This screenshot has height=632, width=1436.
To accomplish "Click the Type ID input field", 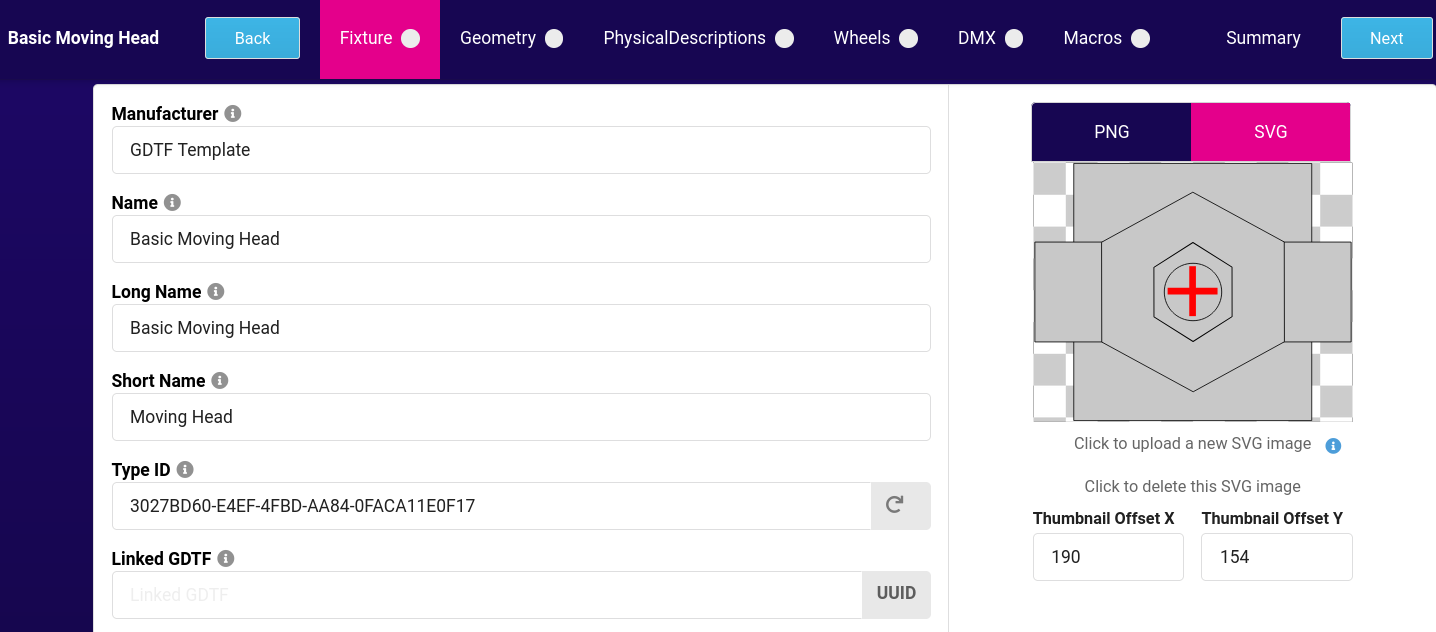I will (x=492, y=506).
